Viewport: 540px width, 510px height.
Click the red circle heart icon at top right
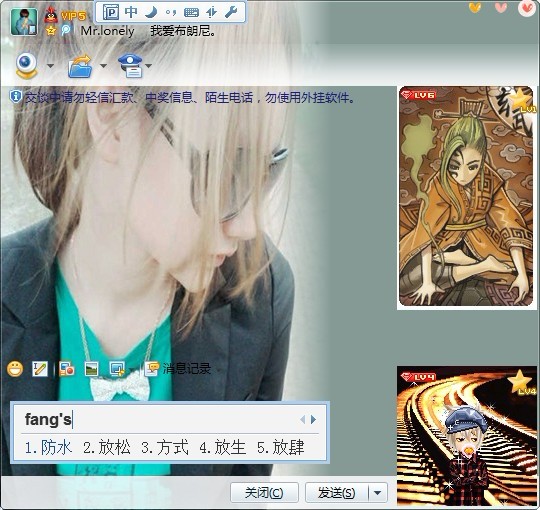(527, 8)
